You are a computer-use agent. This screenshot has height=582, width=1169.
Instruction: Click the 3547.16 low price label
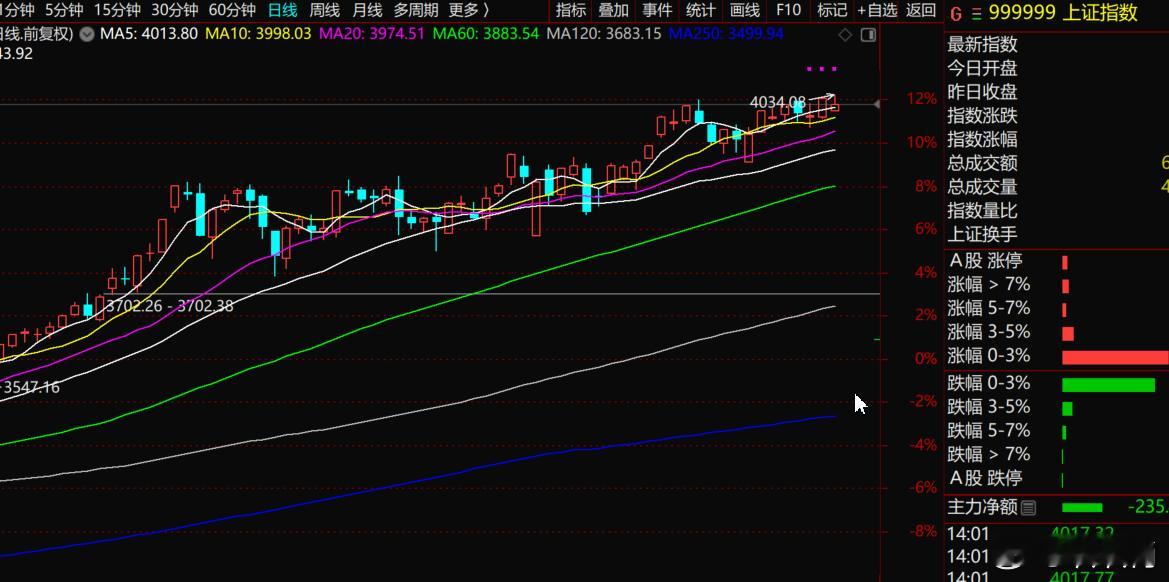point(32,388)
